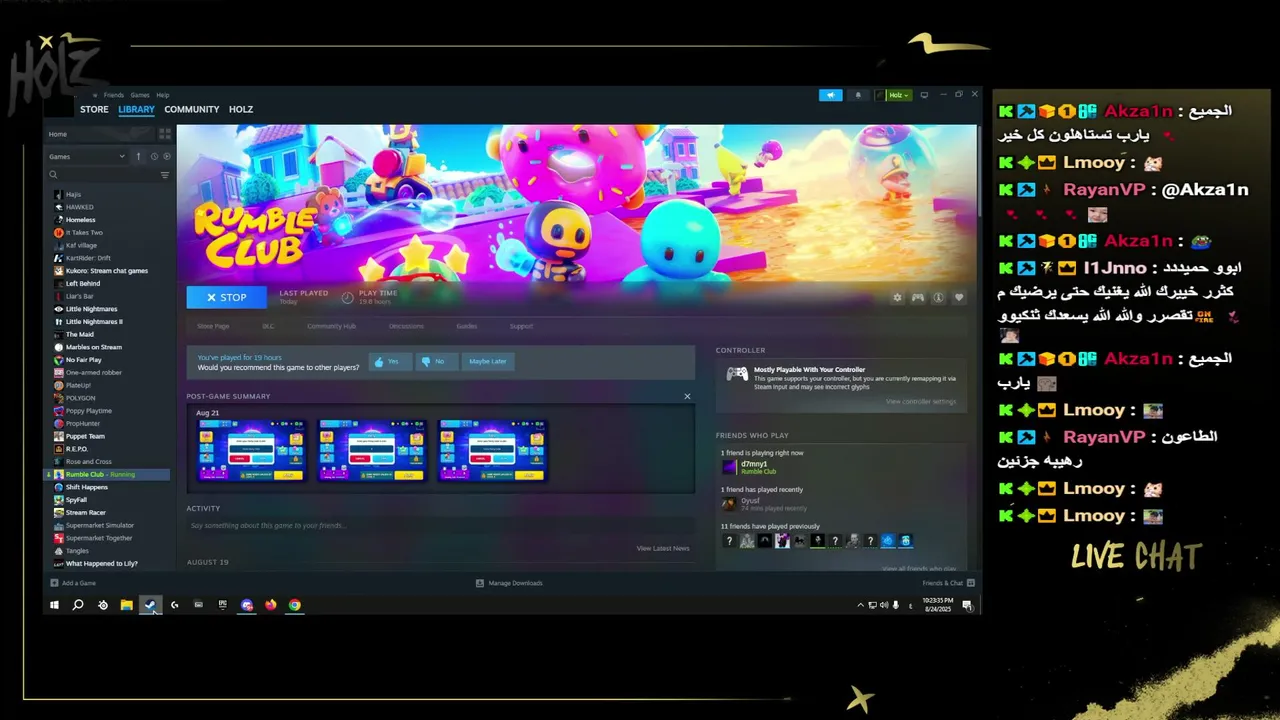This screenshot has height=720, width=1280.
Task: Open the STORE tab
Action: tap(94, 110)
